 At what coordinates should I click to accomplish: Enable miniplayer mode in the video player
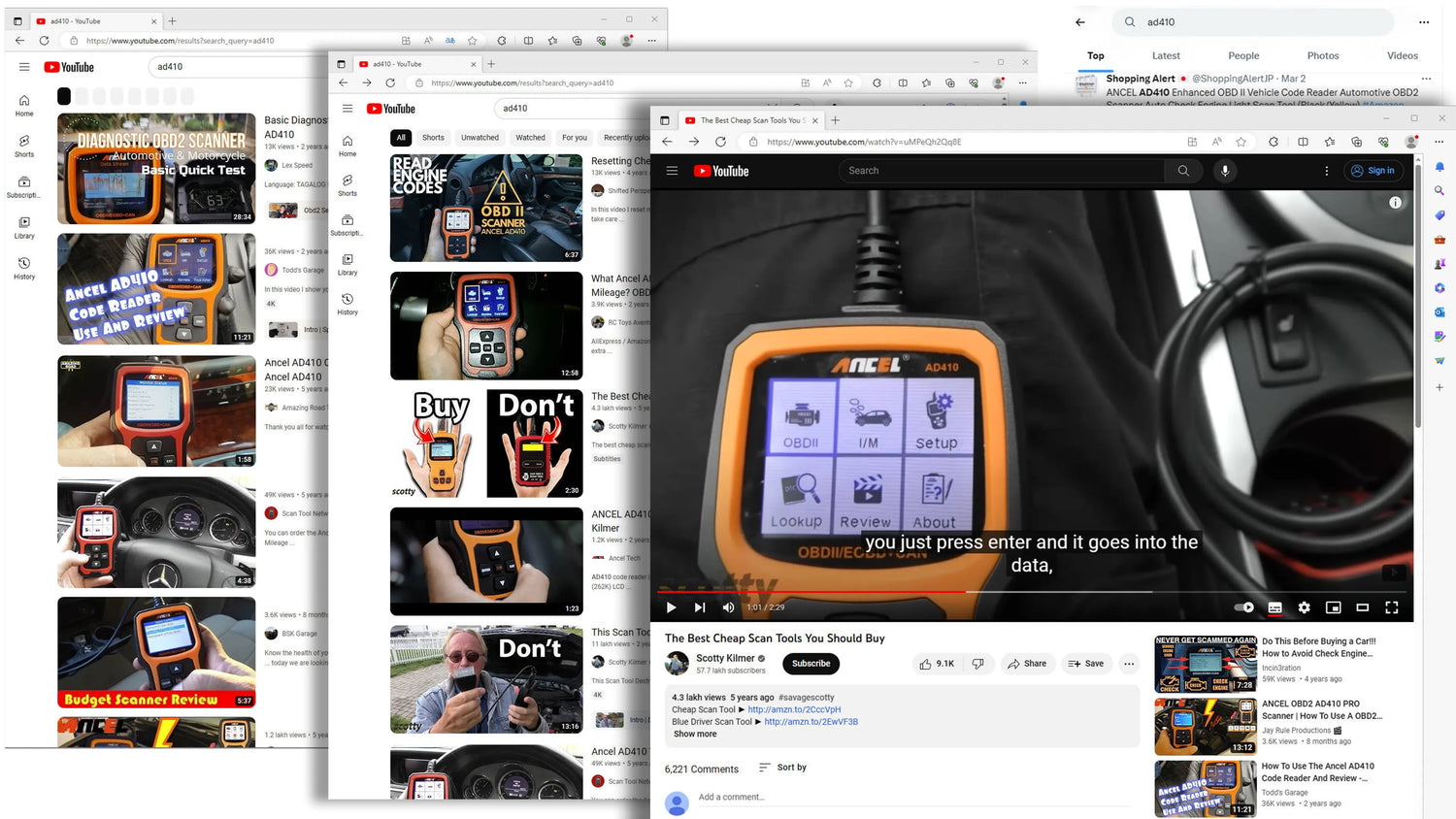pos(1333,607)
